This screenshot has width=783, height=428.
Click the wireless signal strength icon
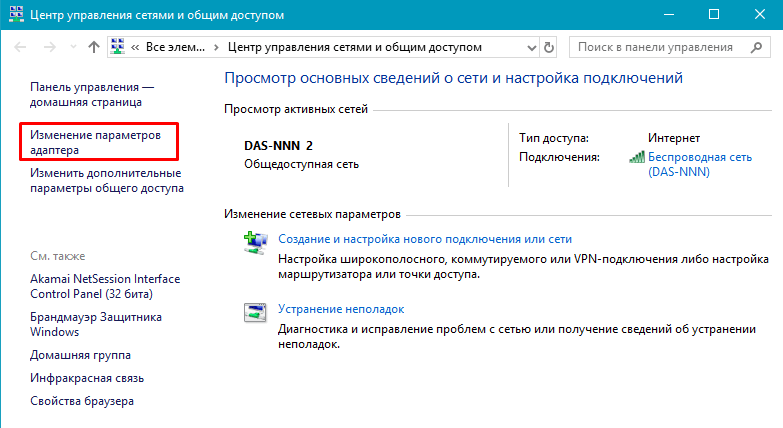pos(636,157)
